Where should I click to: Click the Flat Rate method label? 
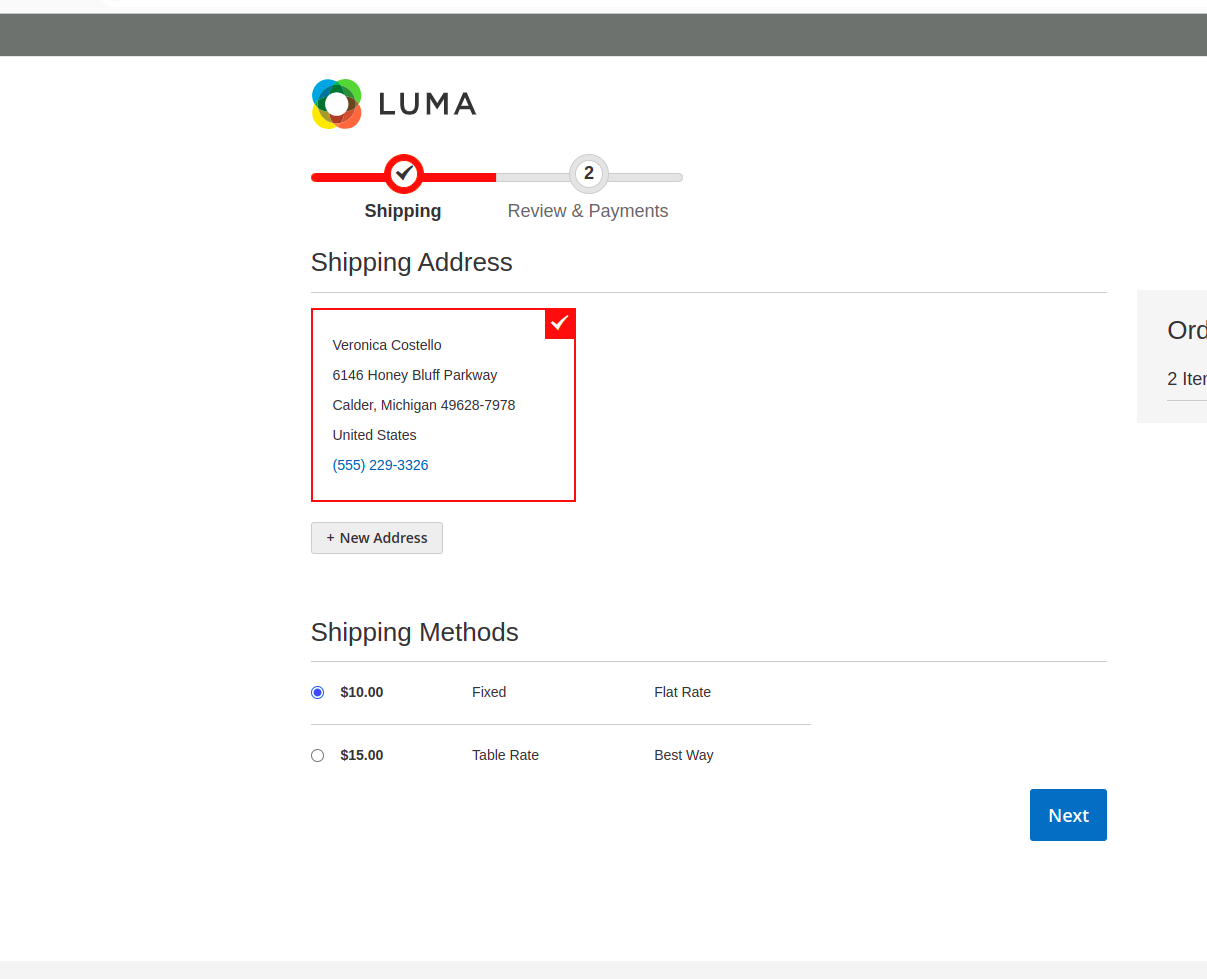(682, 692)
